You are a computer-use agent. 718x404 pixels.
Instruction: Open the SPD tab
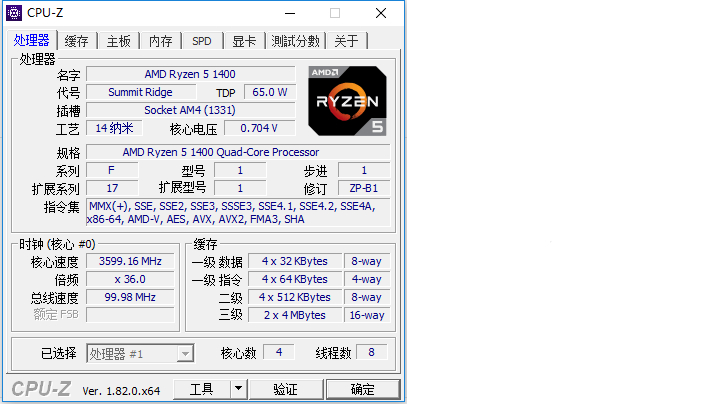pos(202,41)
